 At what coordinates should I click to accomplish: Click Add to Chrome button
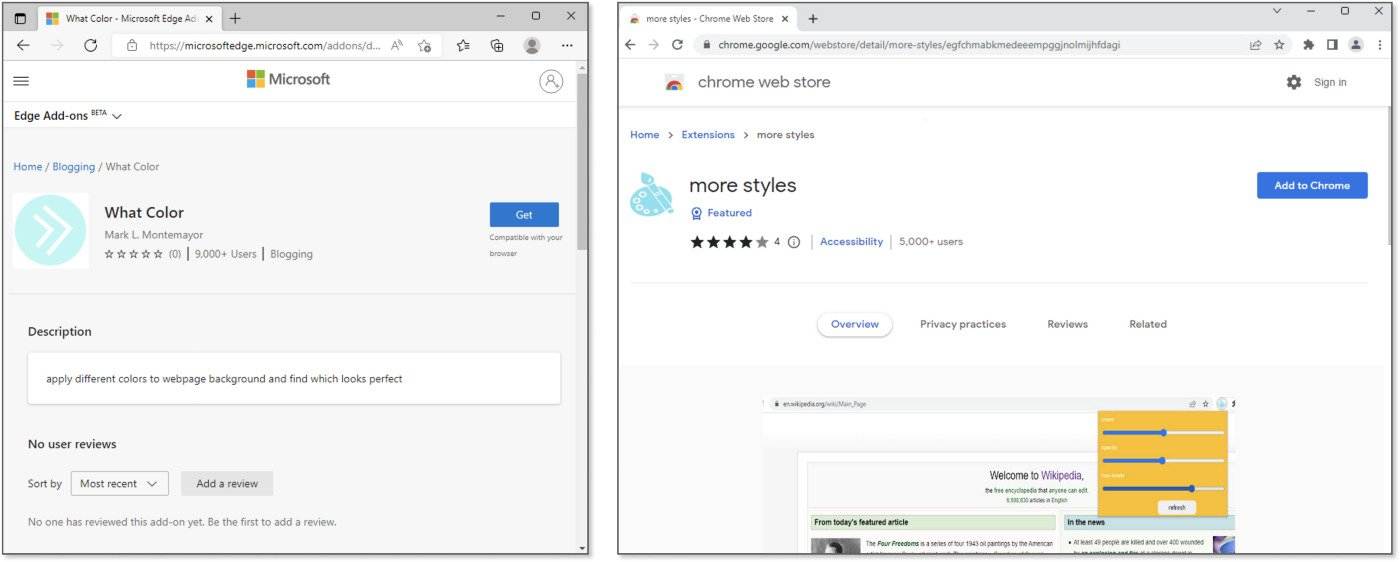pyautogui.click(x=1312, y=185)
